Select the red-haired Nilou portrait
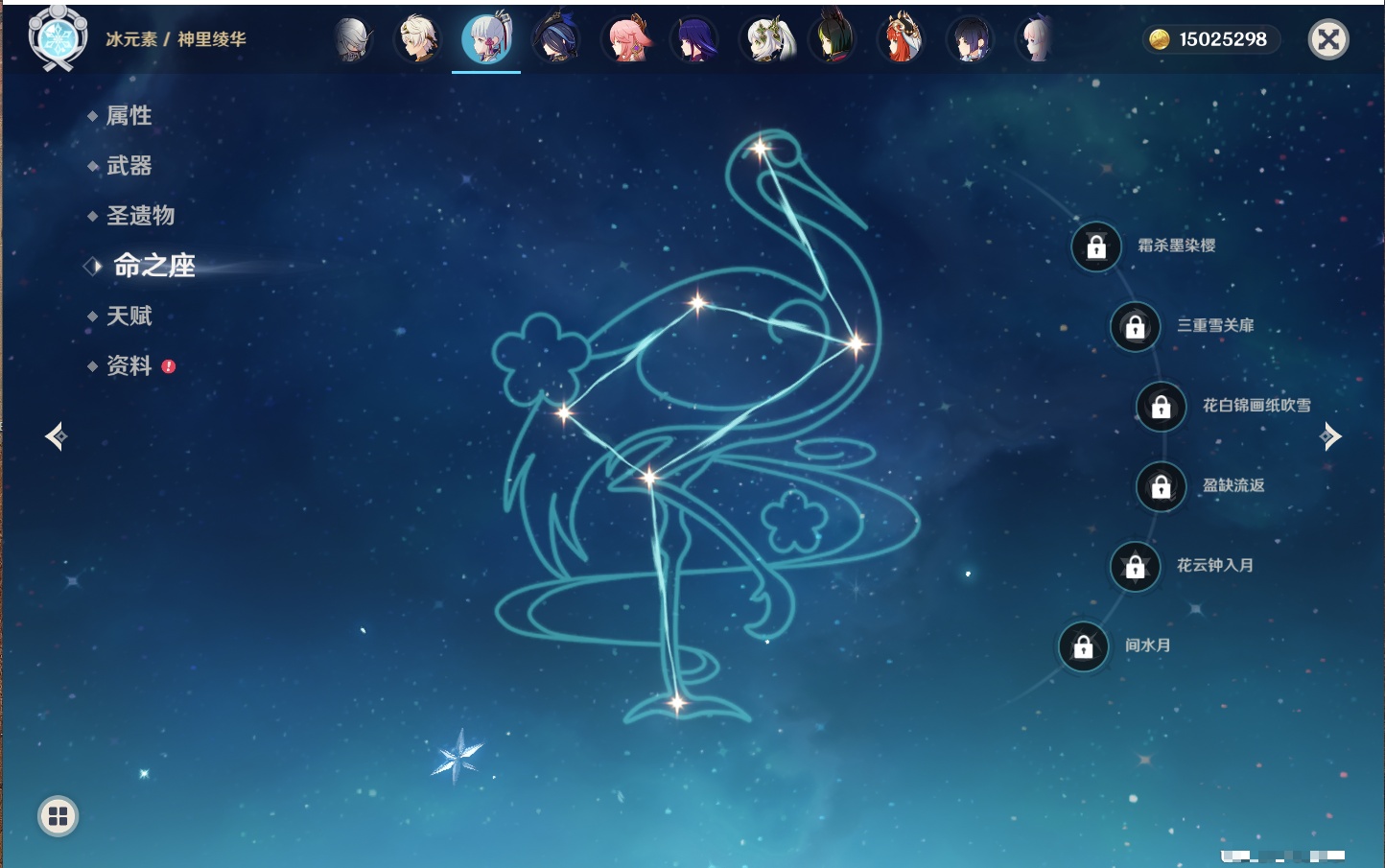This screenshot has width=1385, height=868. 901,39
